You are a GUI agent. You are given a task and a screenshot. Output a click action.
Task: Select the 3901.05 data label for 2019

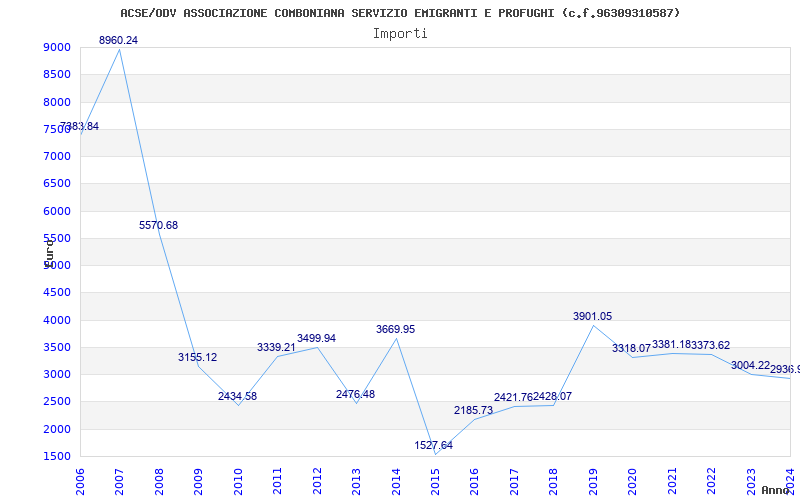click(x=592, y=317)
